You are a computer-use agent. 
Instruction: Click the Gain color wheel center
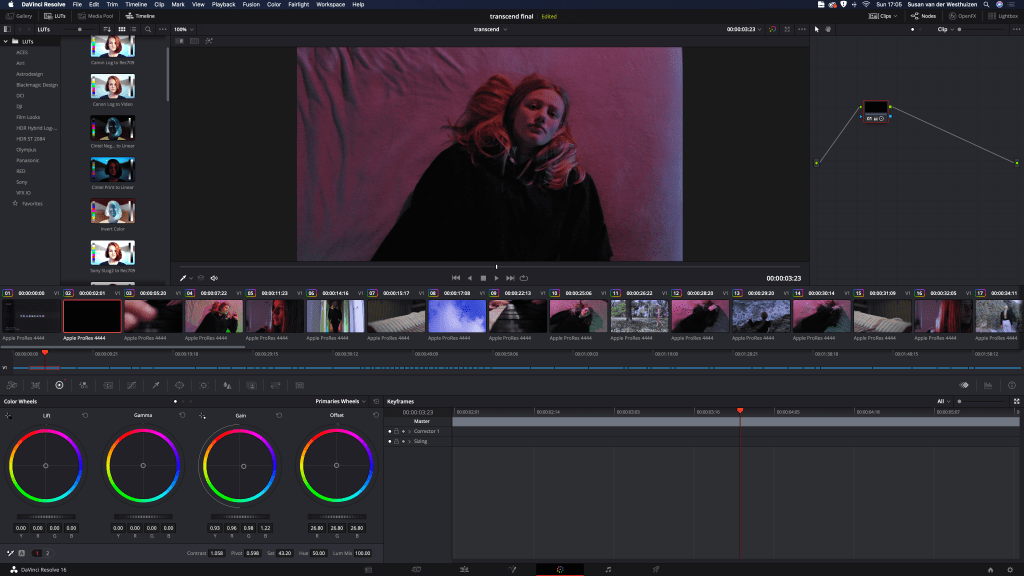tap(240, 466)
